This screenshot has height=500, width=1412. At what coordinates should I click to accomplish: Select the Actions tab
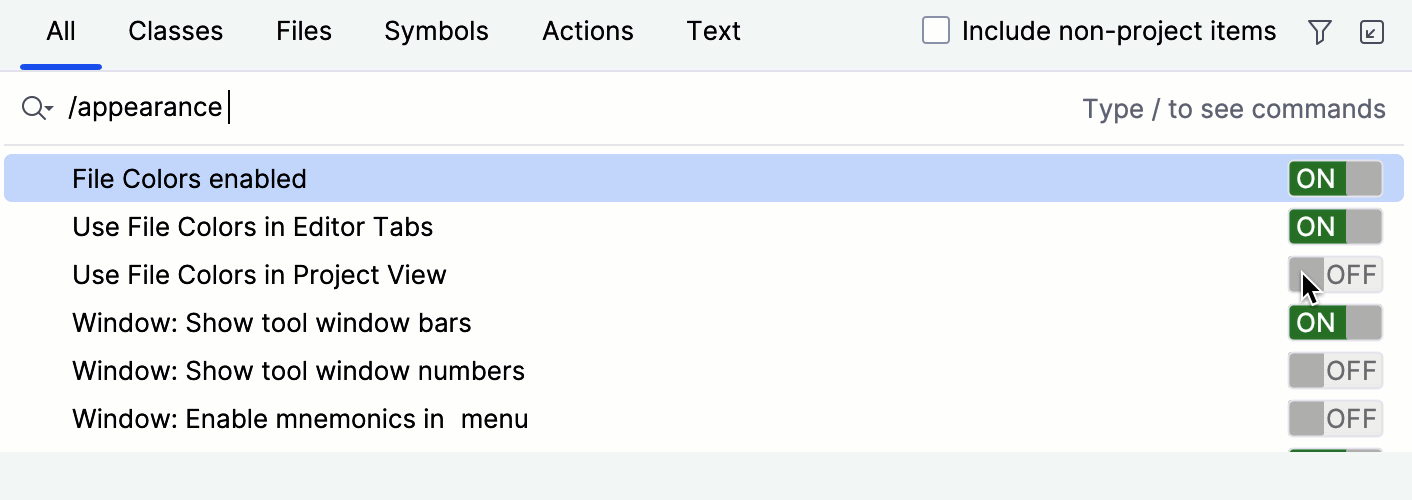[x=588, y=32]
